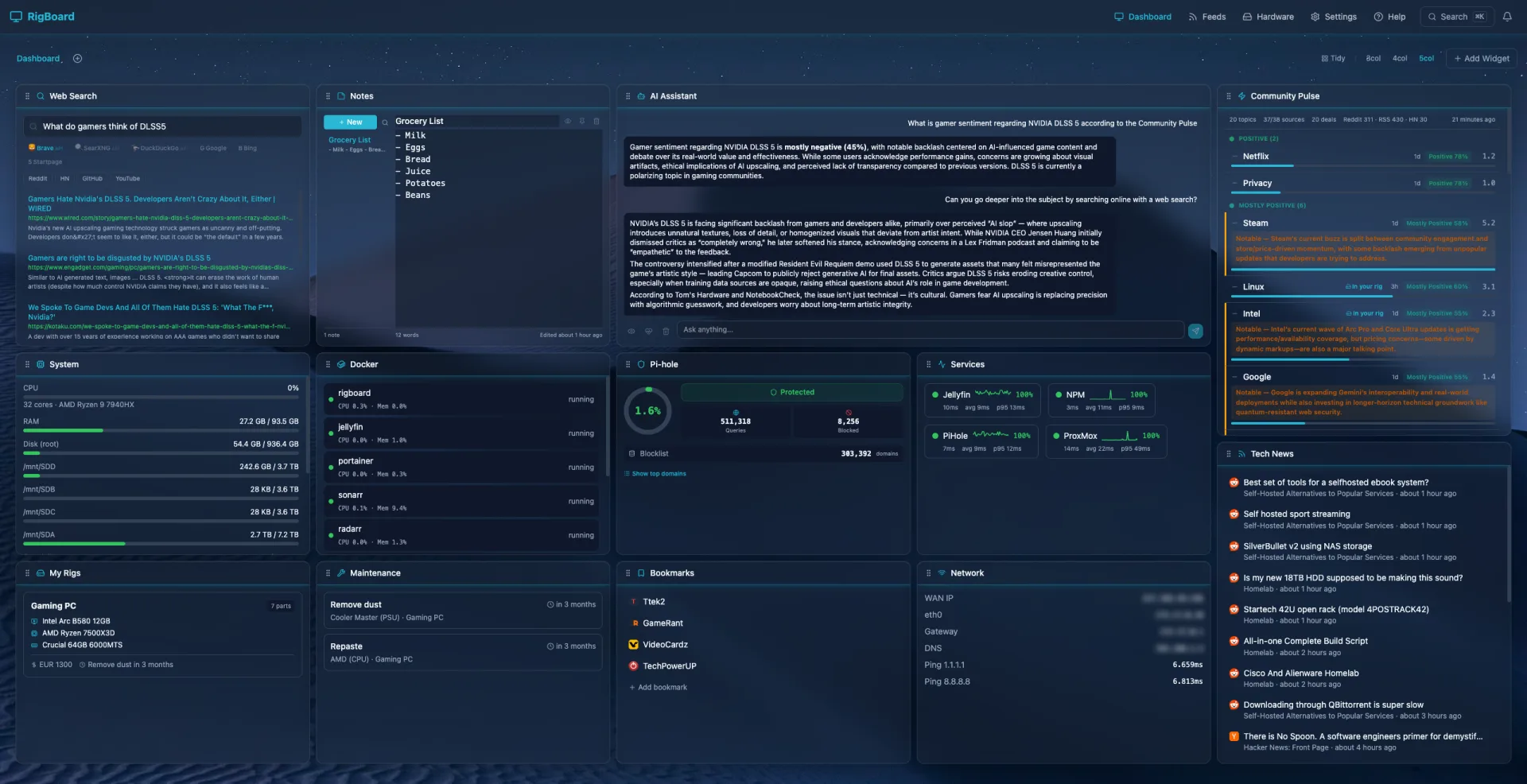1527x784 pixels.
Task: Open the preview eye icon in Notes
Action: pyautogui.click(x=568, y=122)
